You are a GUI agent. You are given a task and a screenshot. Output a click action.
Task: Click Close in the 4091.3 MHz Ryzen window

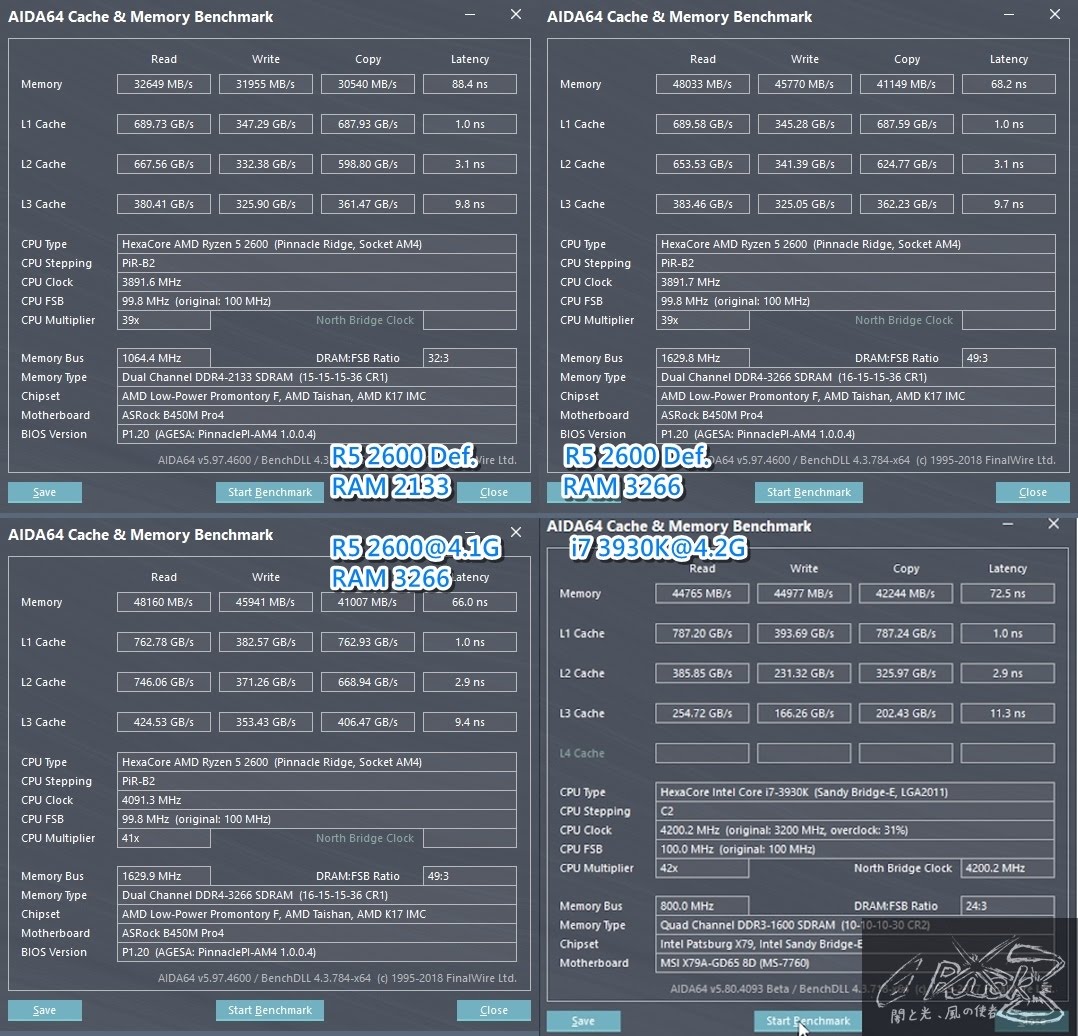(494, 1010)
